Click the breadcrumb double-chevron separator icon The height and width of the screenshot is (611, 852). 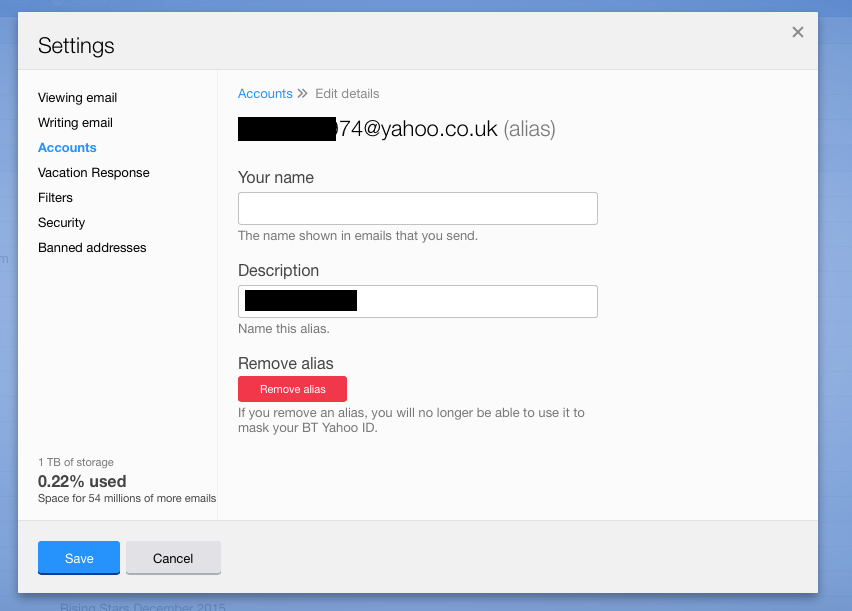pos(302,94)
